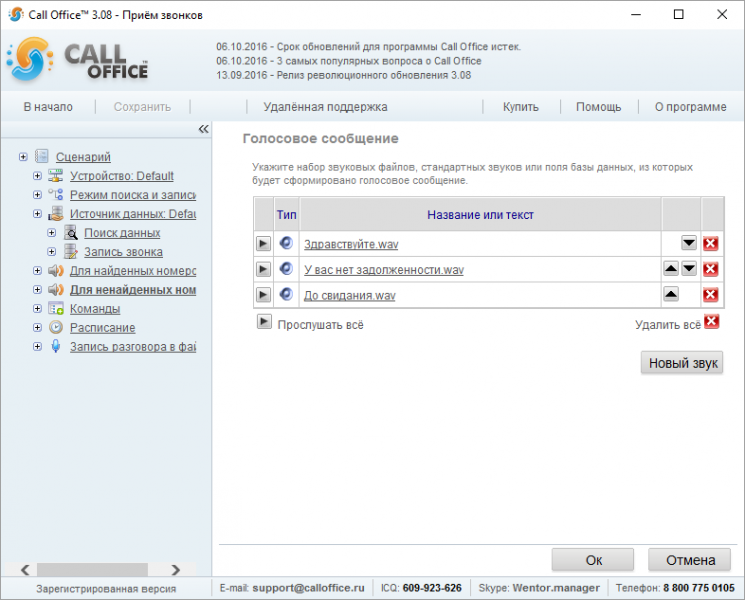745x600 pixels.
Task: Click sidebar scroll right arrow
Action: (176, 569)
